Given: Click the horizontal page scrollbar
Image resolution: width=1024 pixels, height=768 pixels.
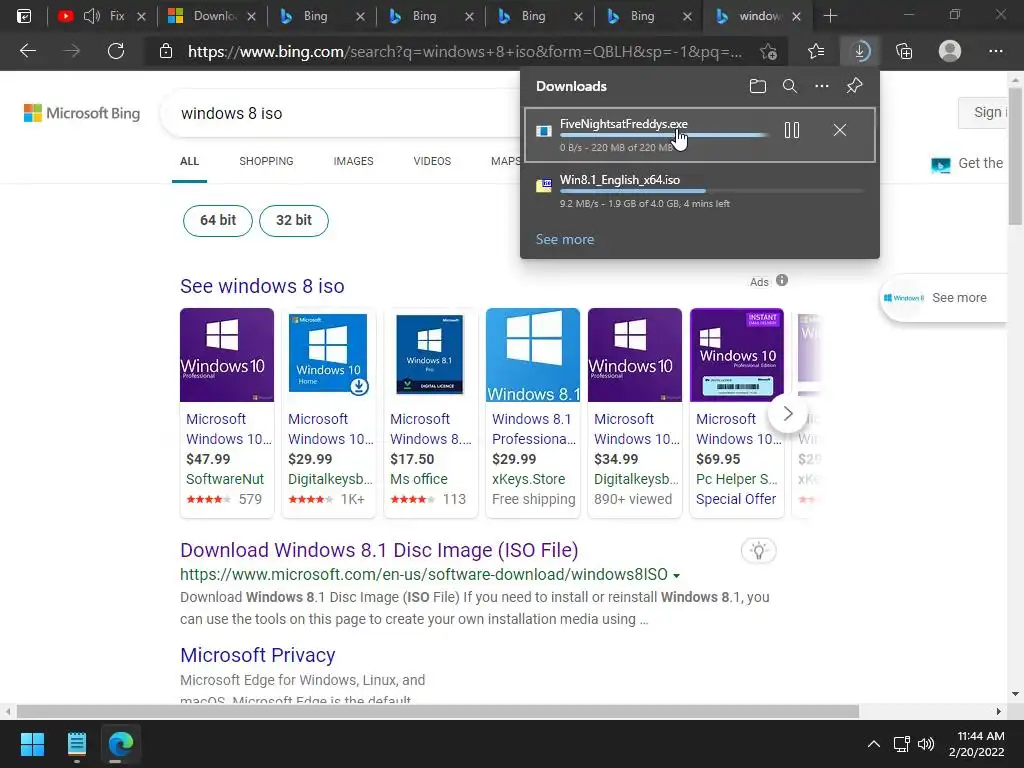Looking at the screenshot, I should [x=438, y=711].
